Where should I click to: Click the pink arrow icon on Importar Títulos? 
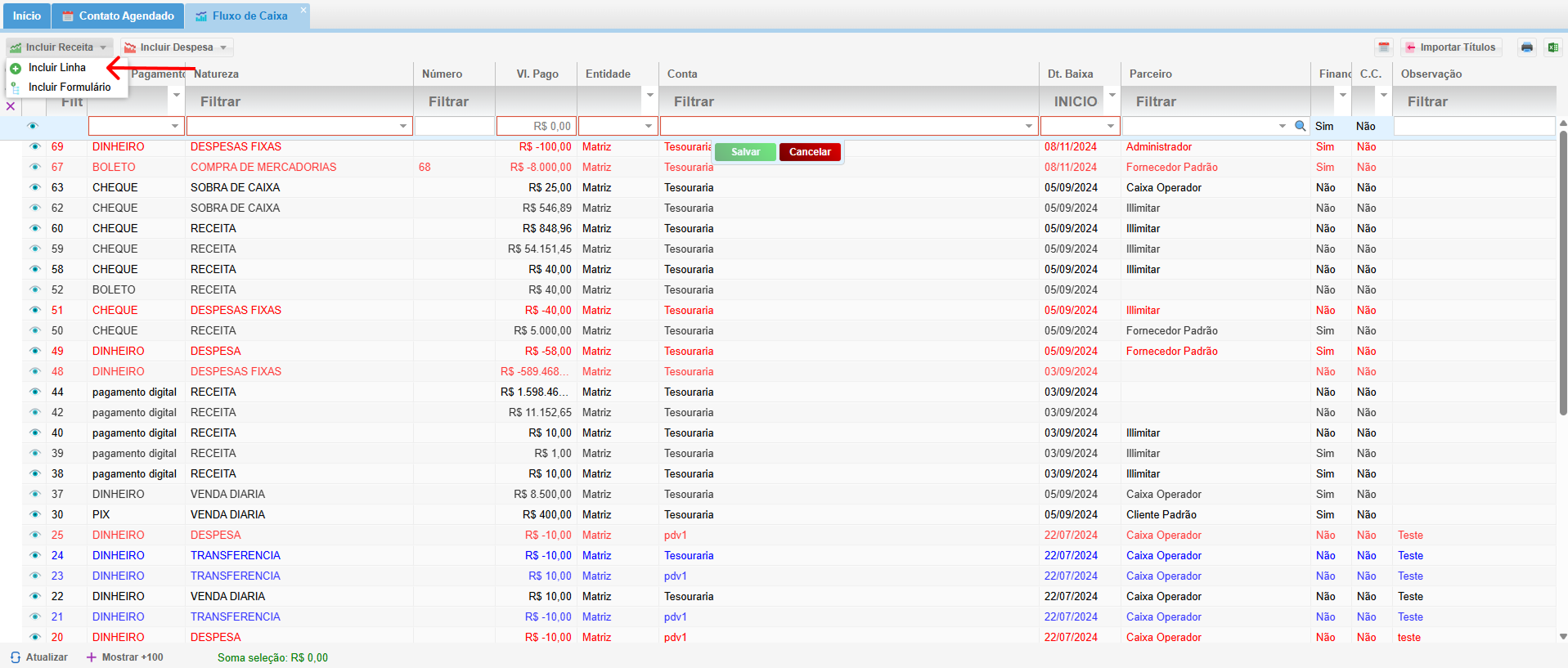pos(1410,47)
